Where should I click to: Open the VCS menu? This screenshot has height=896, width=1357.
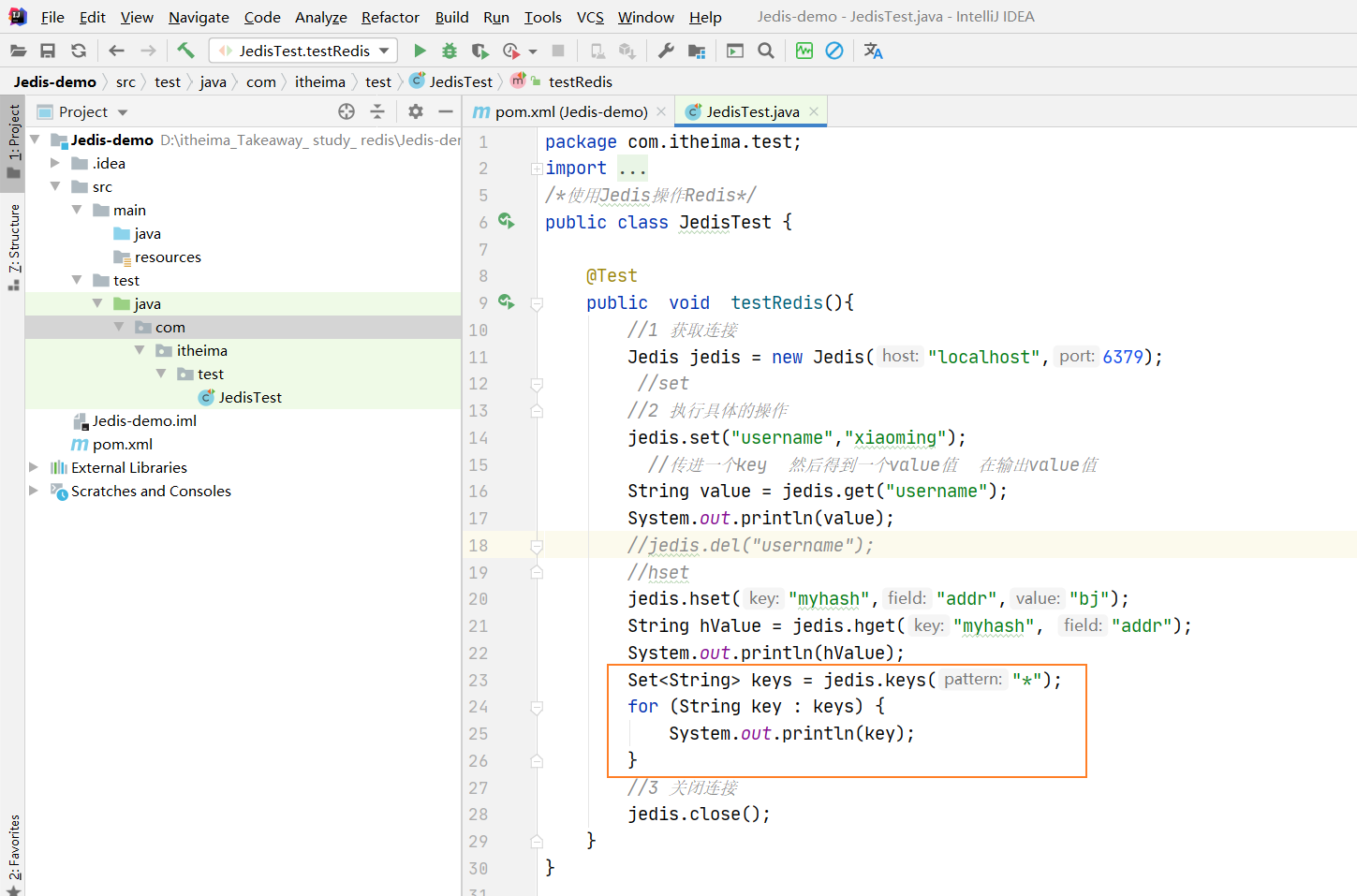click(x=590, y=17)
